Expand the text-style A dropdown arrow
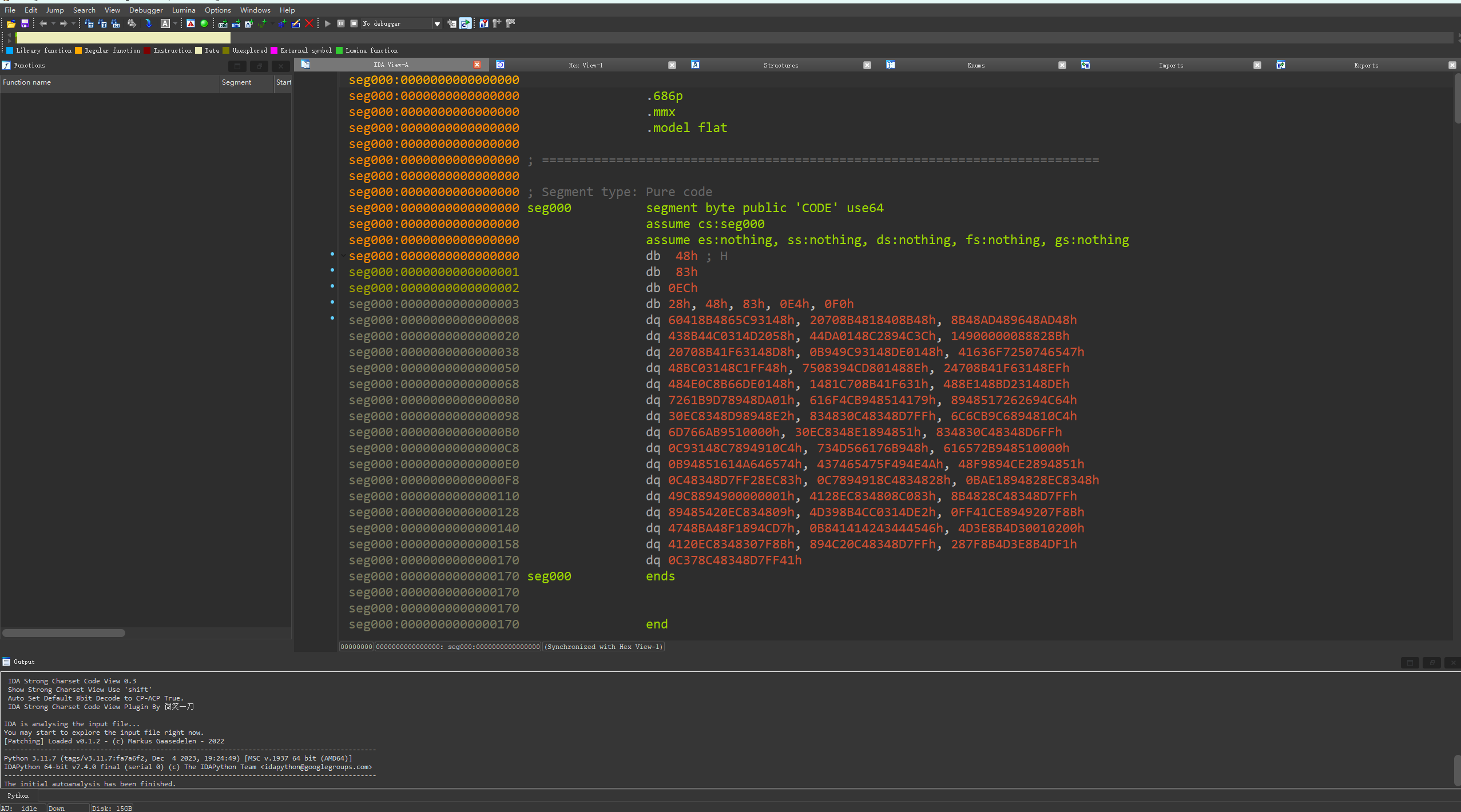1461x812 pixels. 175,23
